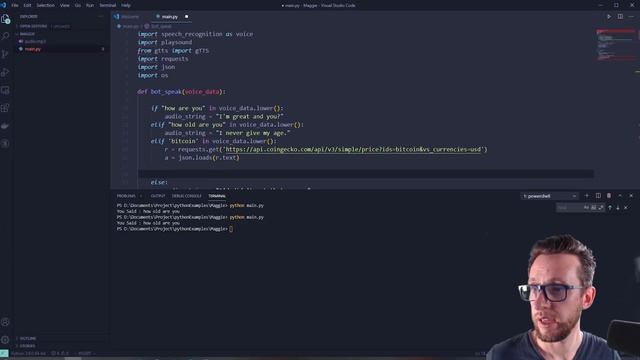Open the Help menu

coord(126,5)
